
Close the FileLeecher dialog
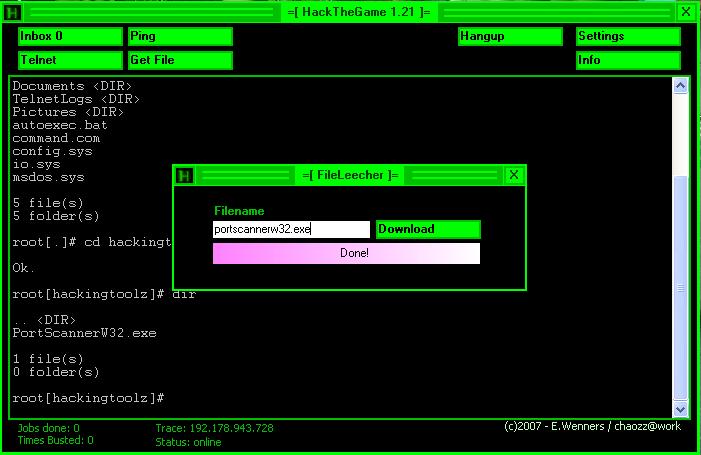tap(514, 175)
